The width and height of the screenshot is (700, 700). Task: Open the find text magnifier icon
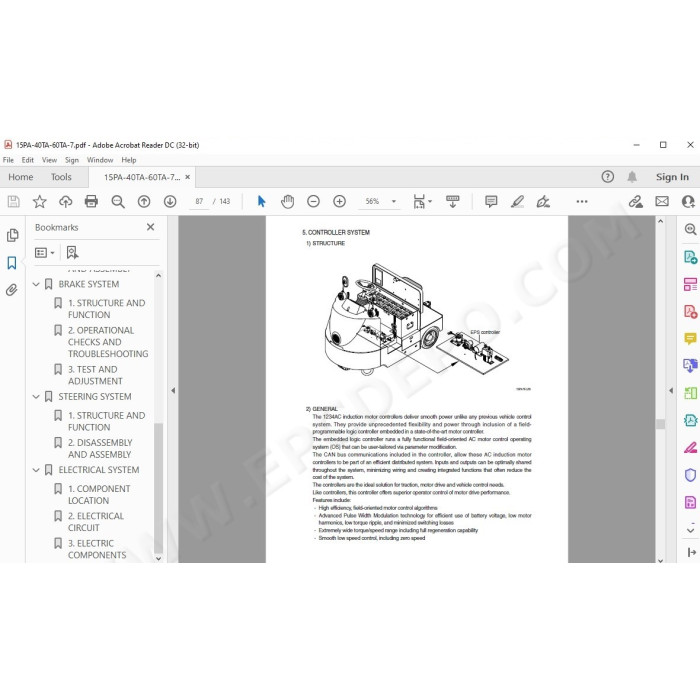pyautogui.click(x=118, y=202)
